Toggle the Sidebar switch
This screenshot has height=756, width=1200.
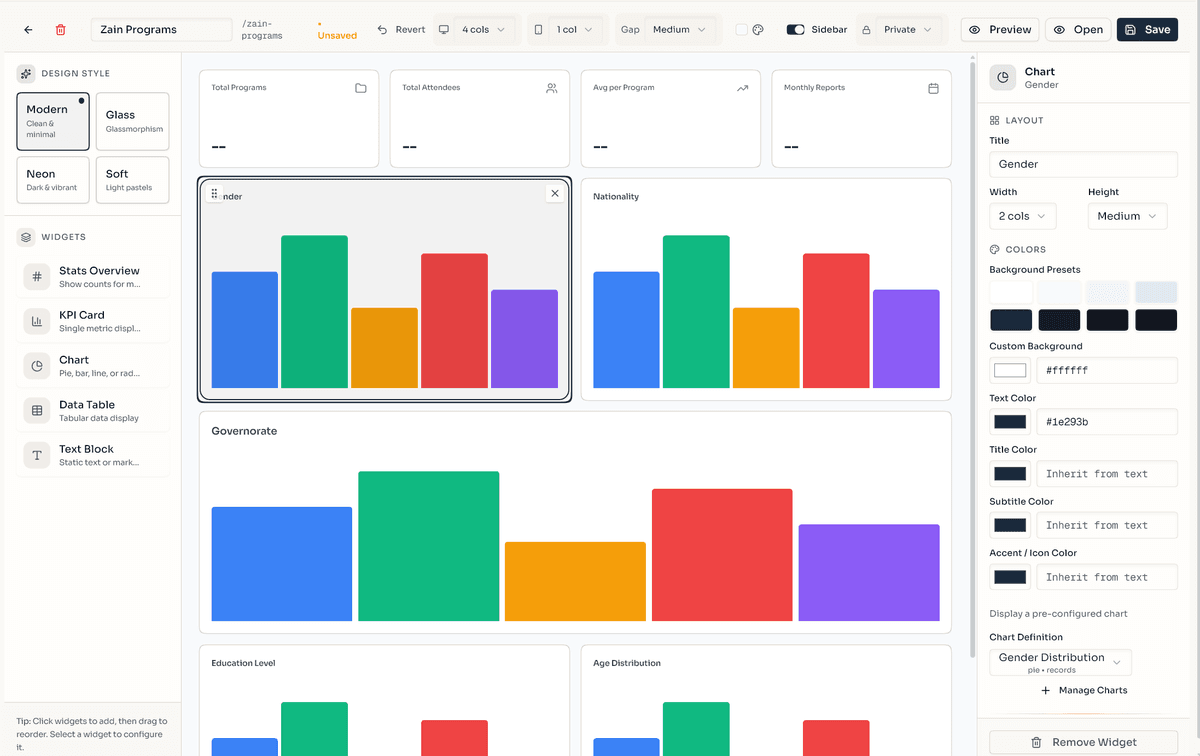[795, 30]
